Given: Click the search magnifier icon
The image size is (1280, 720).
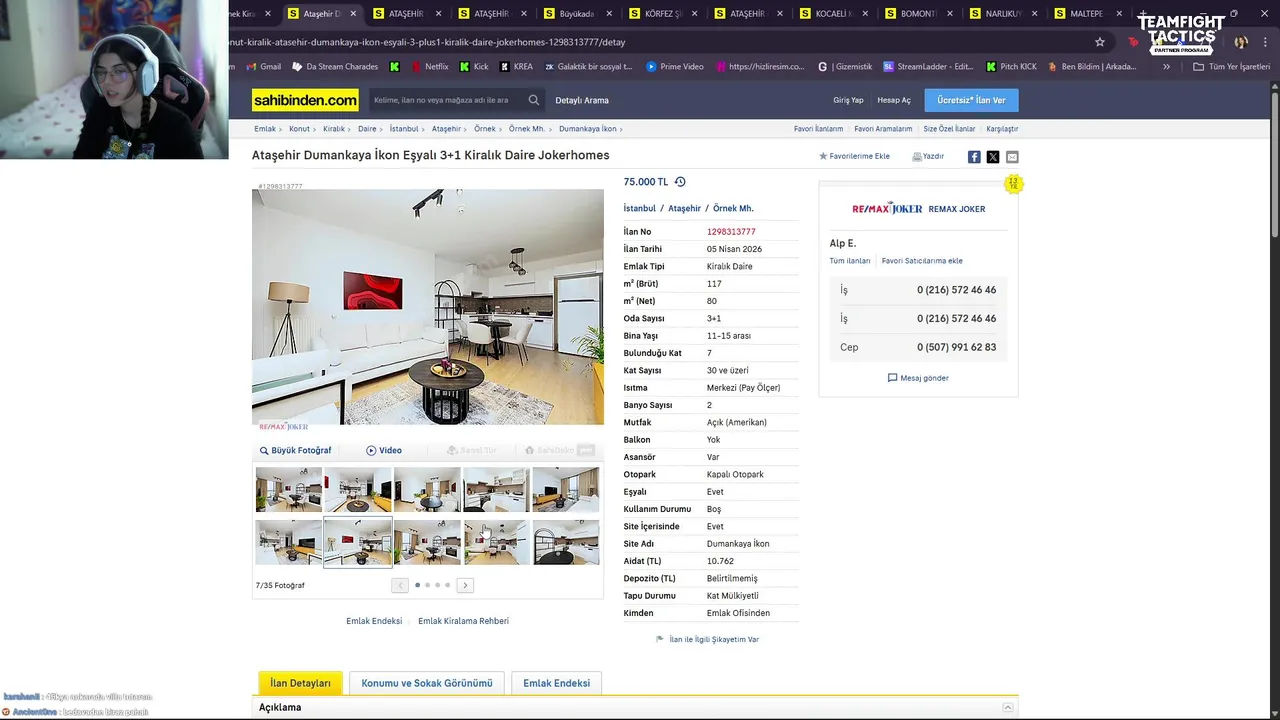Looking at the screenshot, I should (534, 100).
